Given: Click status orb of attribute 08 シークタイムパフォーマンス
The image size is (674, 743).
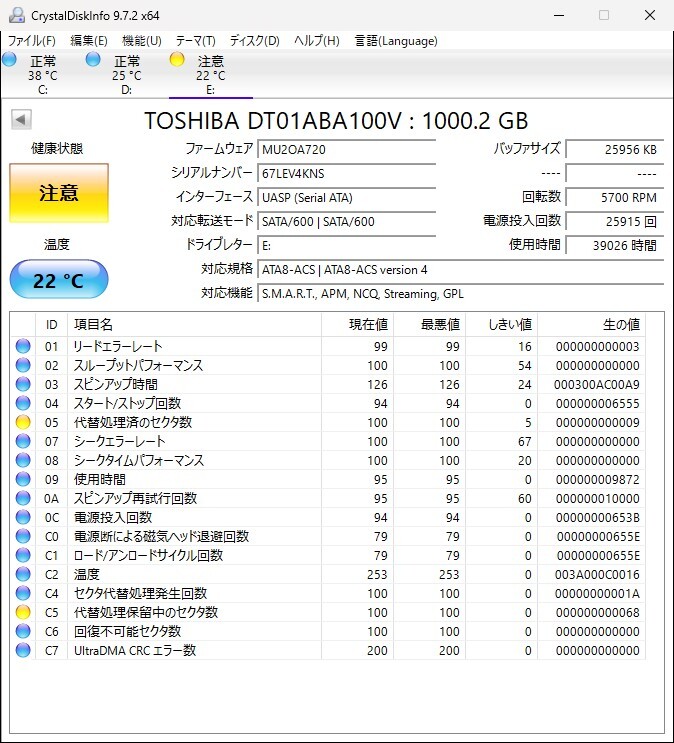Looking at the screenshot, I should pos(23,460).
